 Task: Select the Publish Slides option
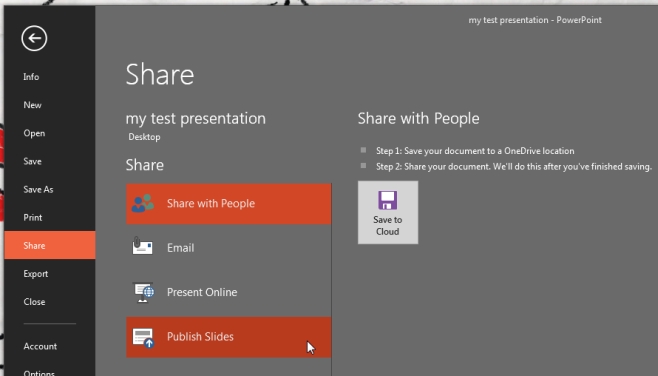(229, 337)
